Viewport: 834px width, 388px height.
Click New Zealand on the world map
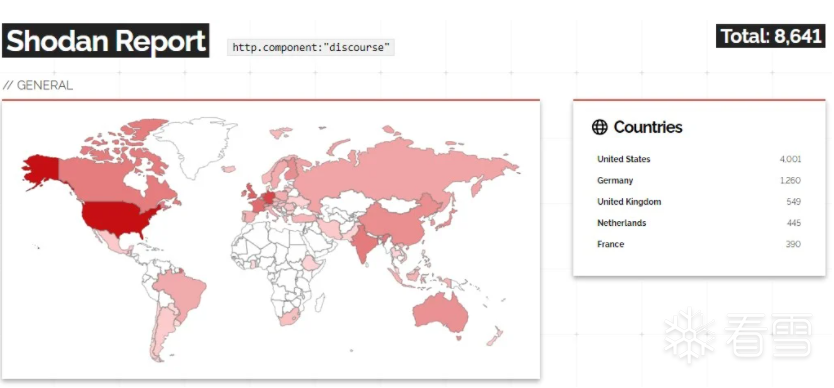click(x=495, y=336)
